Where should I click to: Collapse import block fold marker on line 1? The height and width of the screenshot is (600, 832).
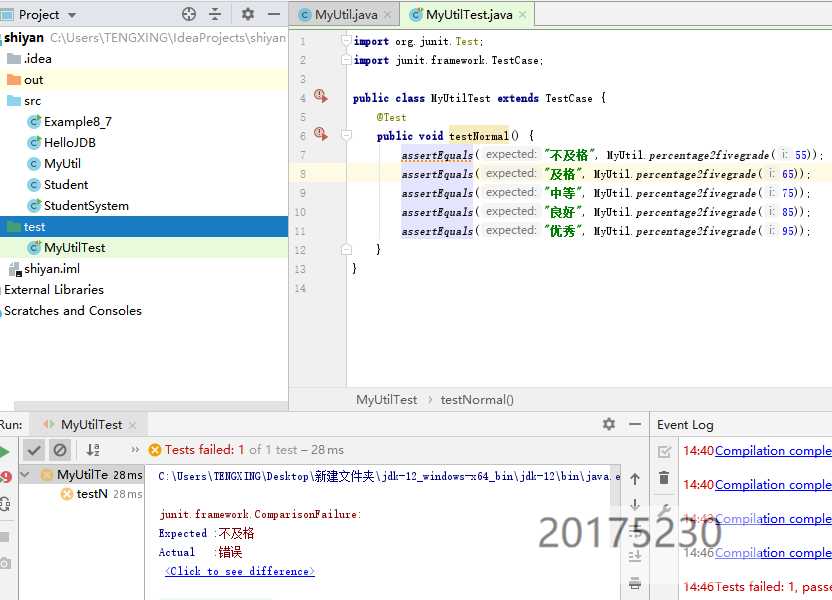[x=346, y=41]
